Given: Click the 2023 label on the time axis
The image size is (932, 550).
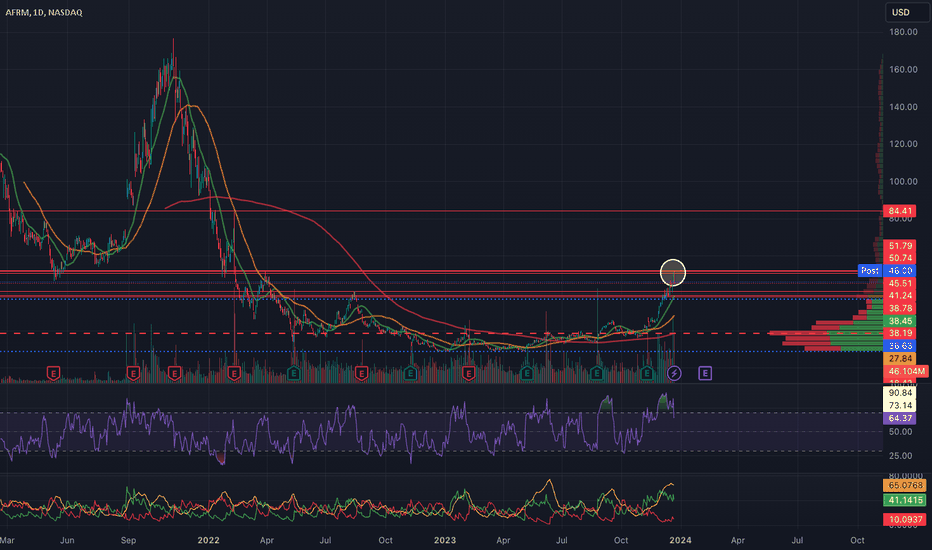Looking at the screenshot, I should 445,540.
